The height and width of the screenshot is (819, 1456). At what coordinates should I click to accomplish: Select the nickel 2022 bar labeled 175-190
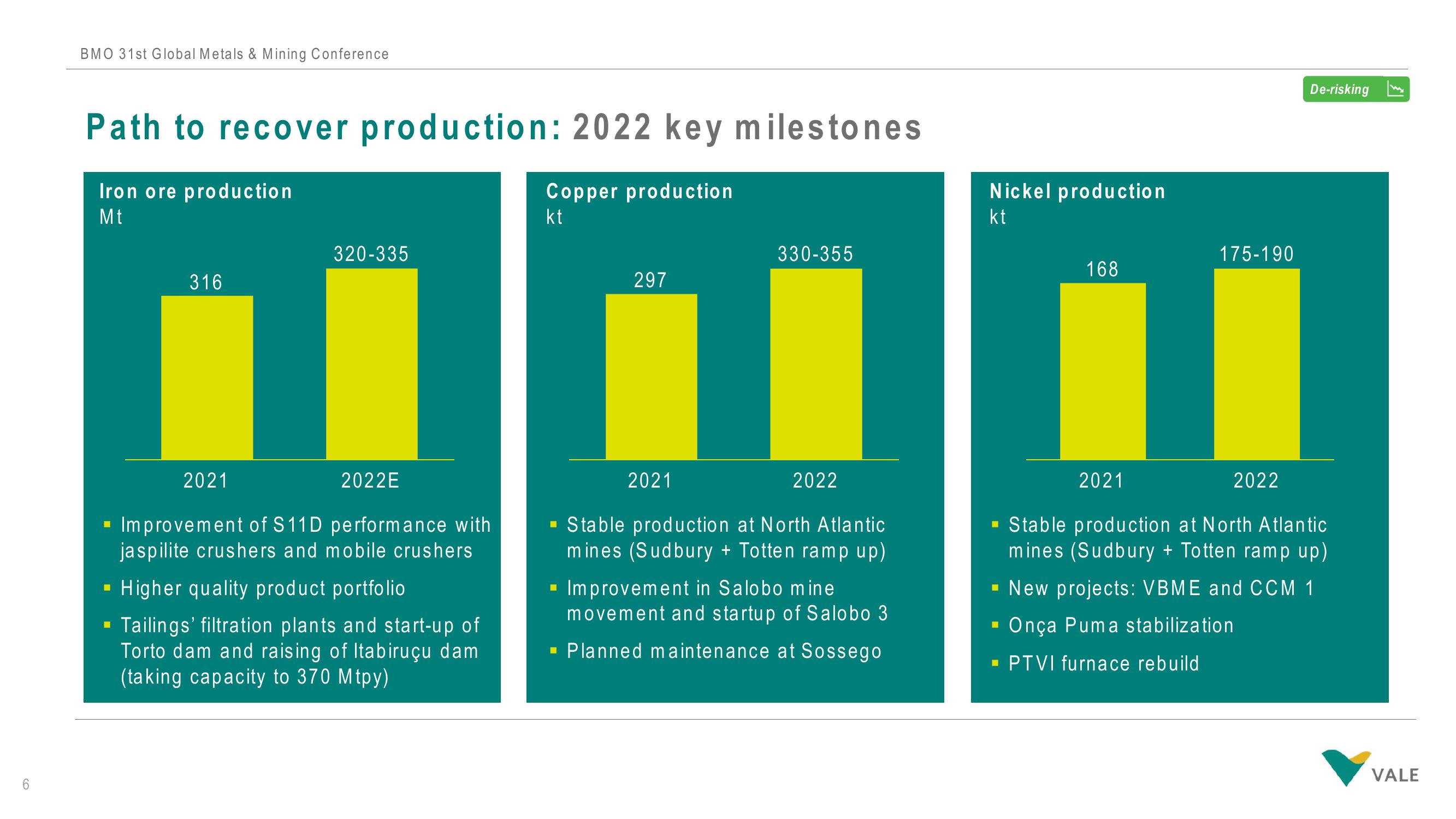click(x=1257, y=364)
